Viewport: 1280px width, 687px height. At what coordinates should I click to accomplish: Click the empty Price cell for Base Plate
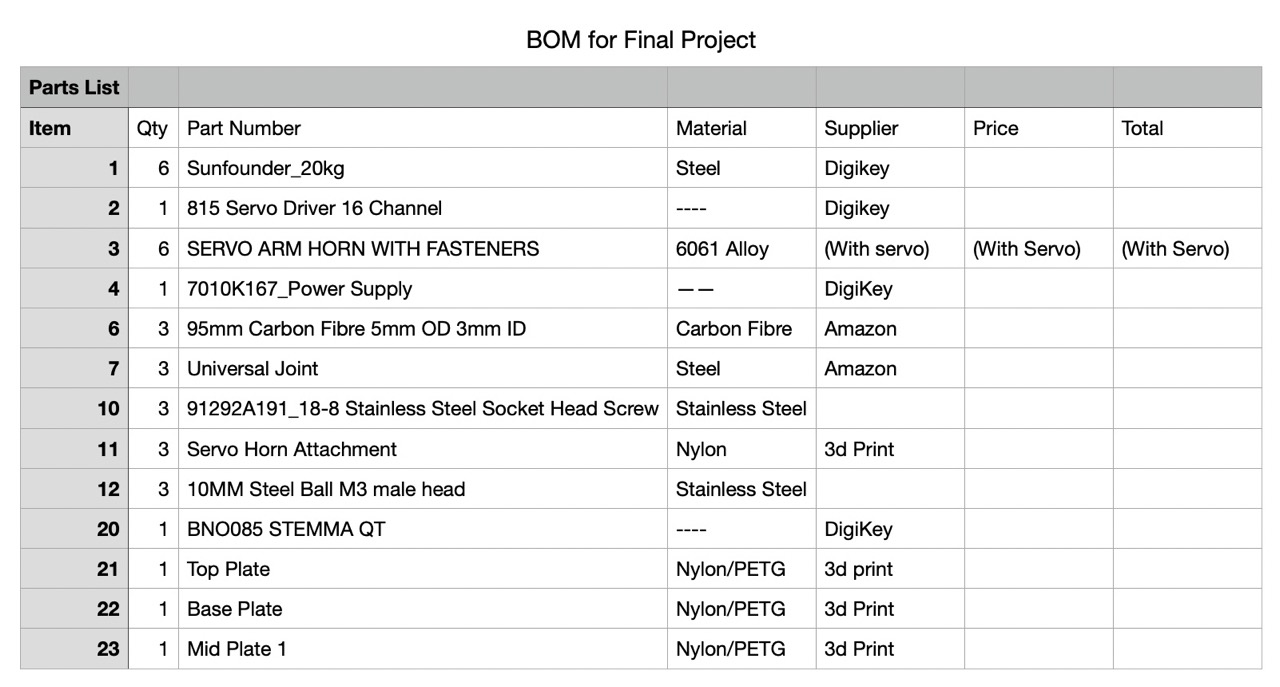[1038, 609]
